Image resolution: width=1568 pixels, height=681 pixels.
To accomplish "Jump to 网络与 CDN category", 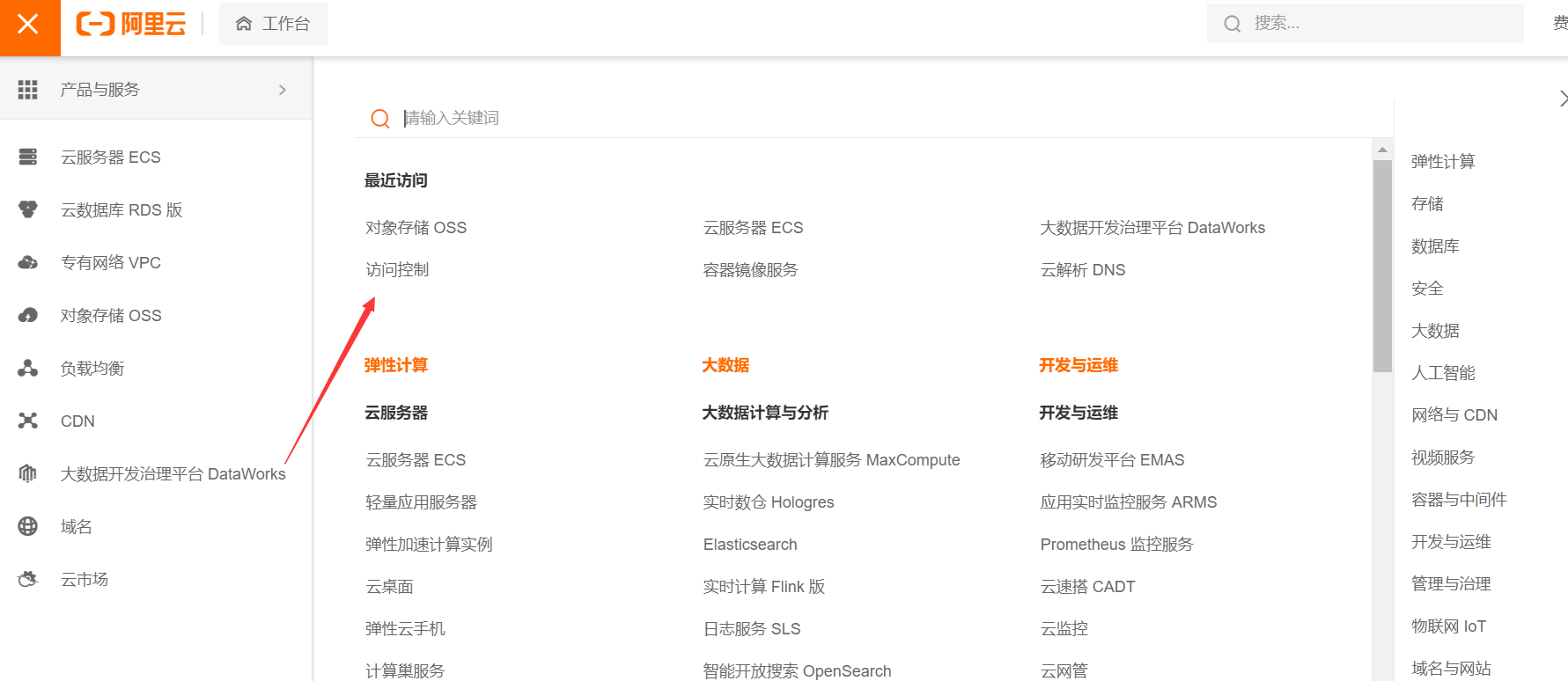I will [1454, 415].
